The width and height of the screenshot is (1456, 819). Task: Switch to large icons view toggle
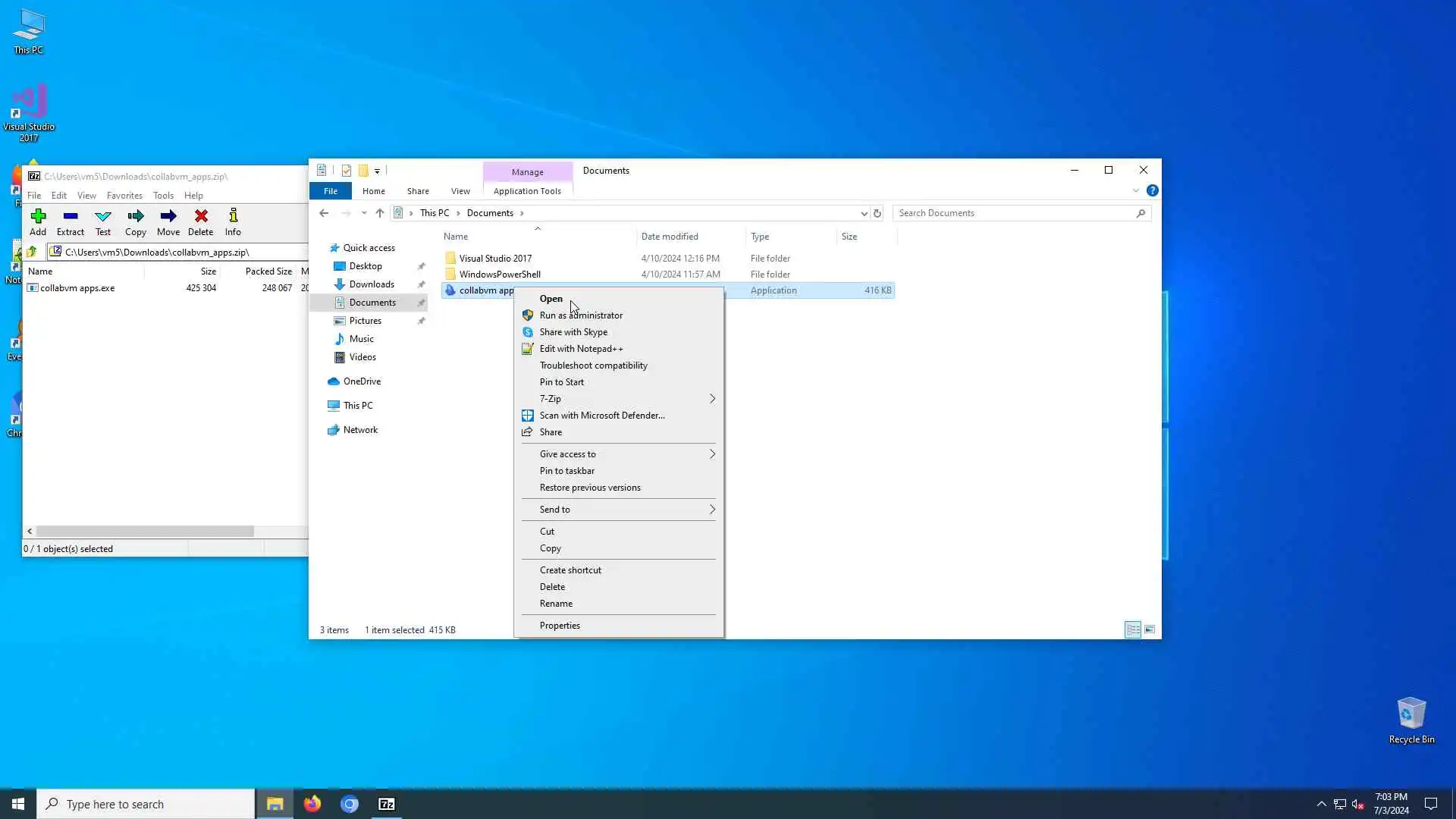pyautogui.click(x=1150, y=629)
